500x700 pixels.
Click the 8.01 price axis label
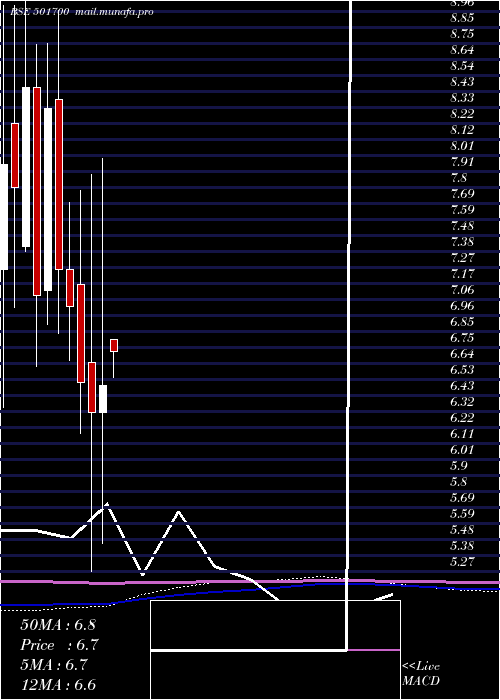click(x=462, y=146)
